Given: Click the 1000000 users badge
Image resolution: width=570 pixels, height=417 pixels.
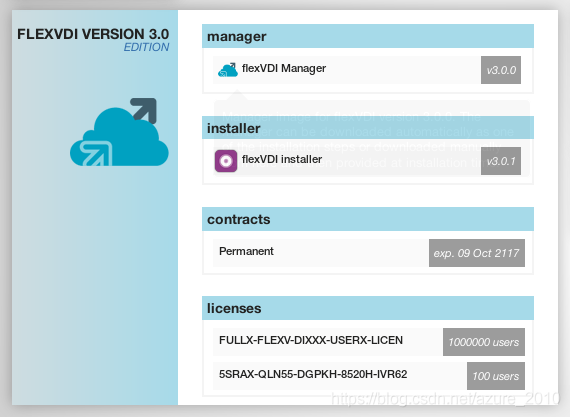Looking at the screenshot, I should click(483, 342).
